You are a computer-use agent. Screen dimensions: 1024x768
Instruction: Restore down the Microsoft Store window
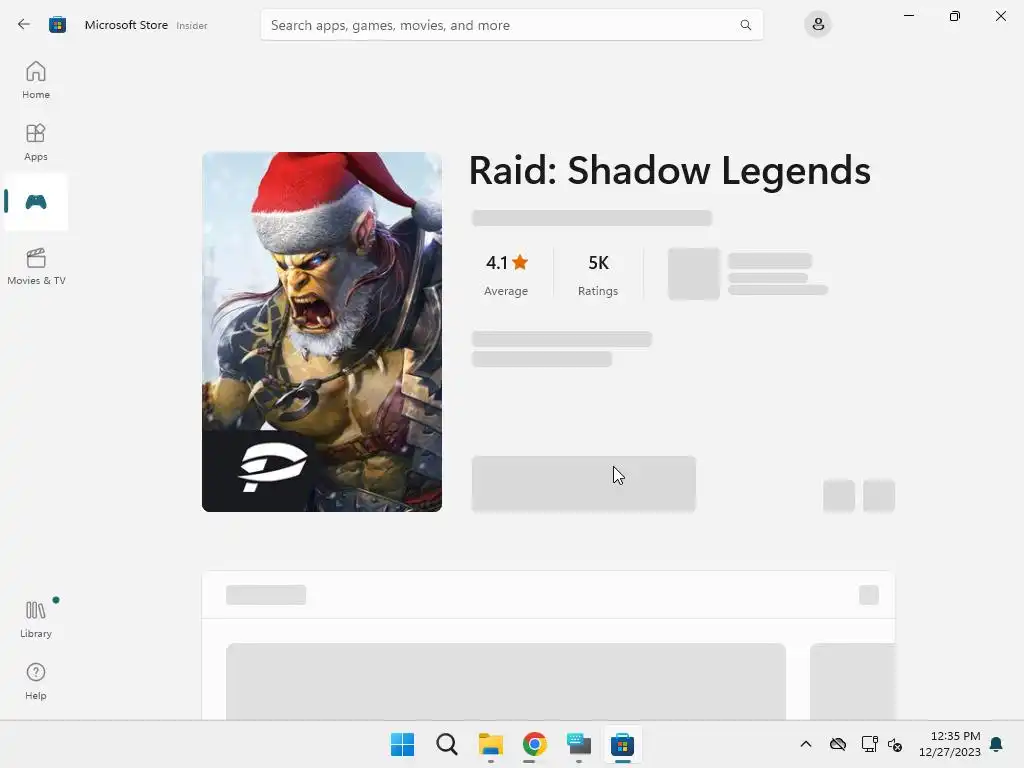(955, 16)
